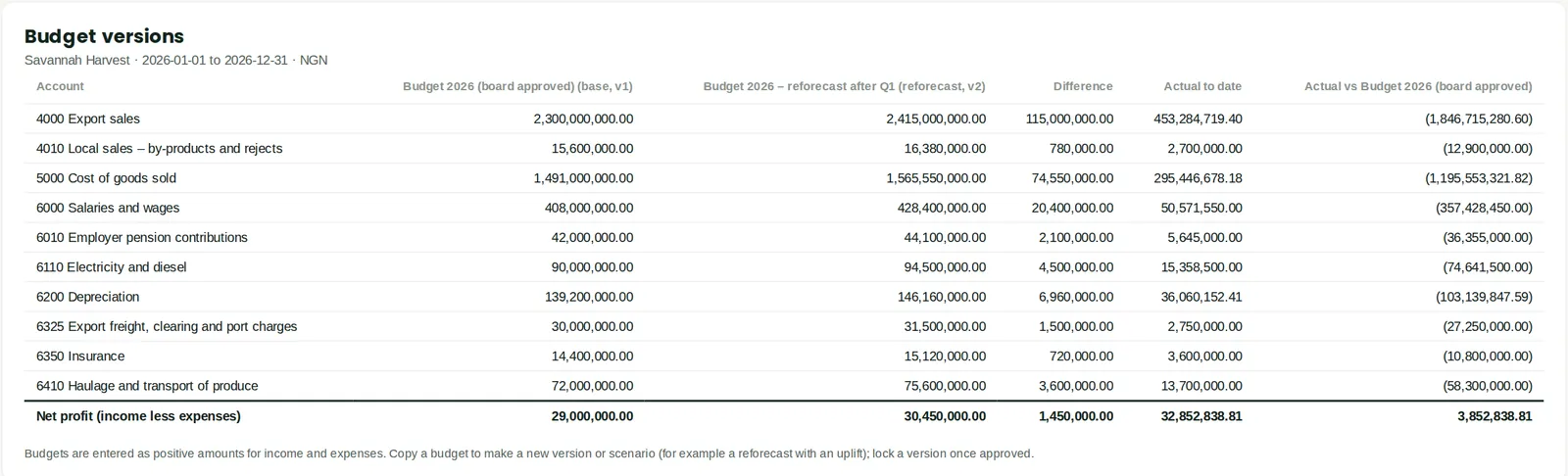
Task: Click the Net profit total row label
Action: point(138,416)
